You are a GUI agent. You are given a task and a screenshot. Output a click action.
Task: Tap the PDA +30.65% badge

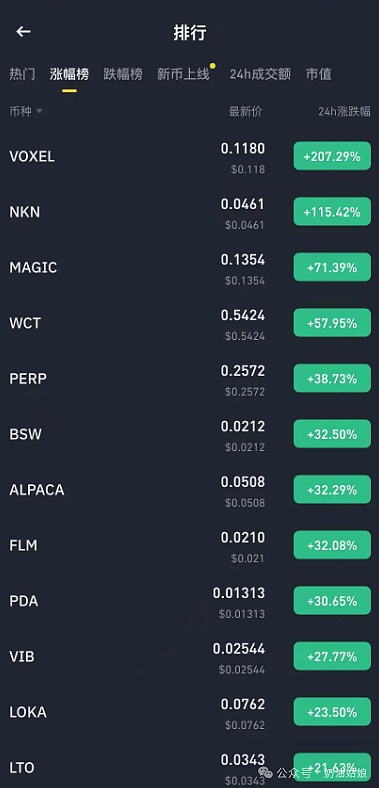click(x=332, y=601)
